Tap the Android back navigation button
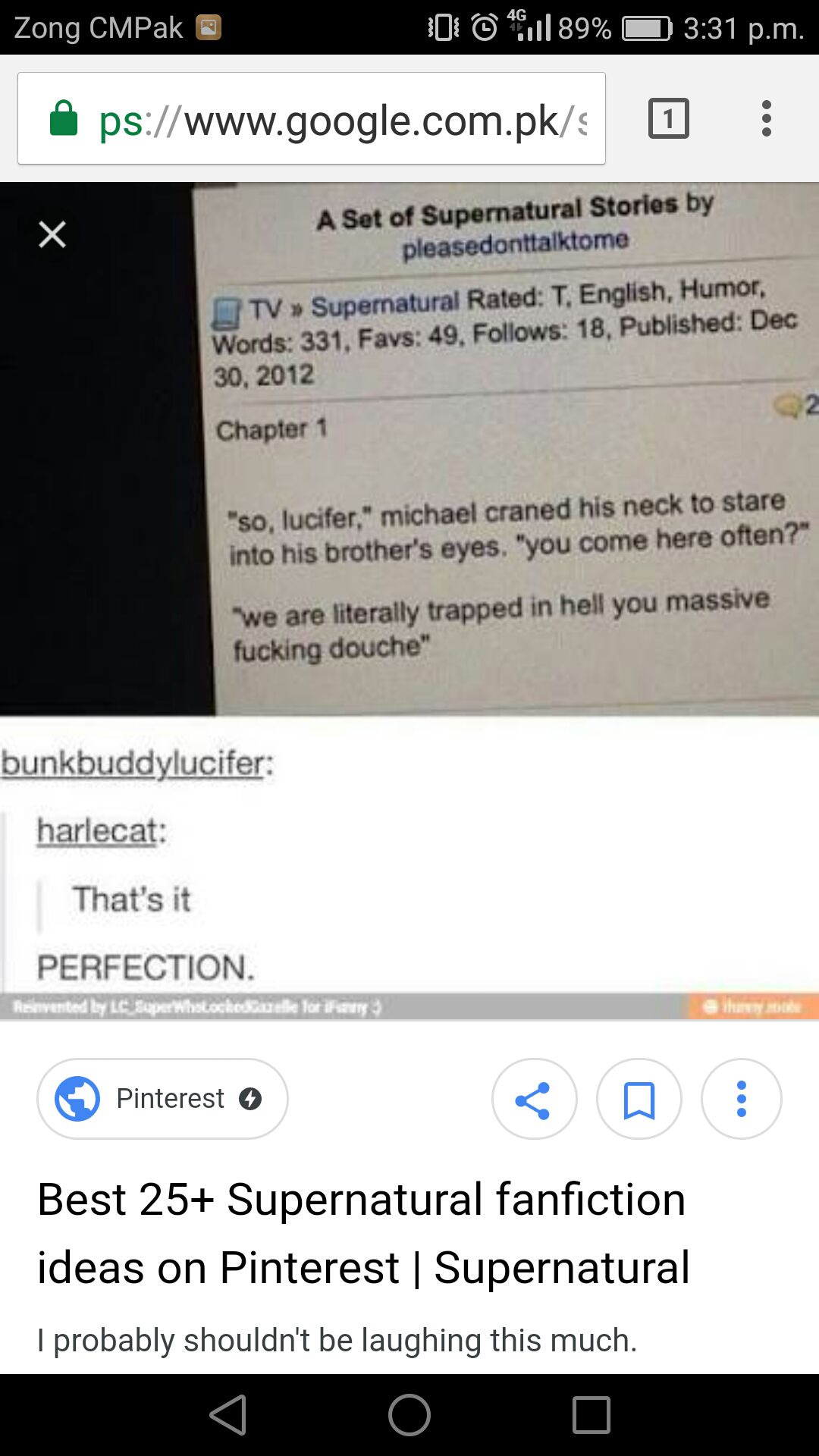The width and height of the screenshot is (819, 1456). click(227, 1415)
